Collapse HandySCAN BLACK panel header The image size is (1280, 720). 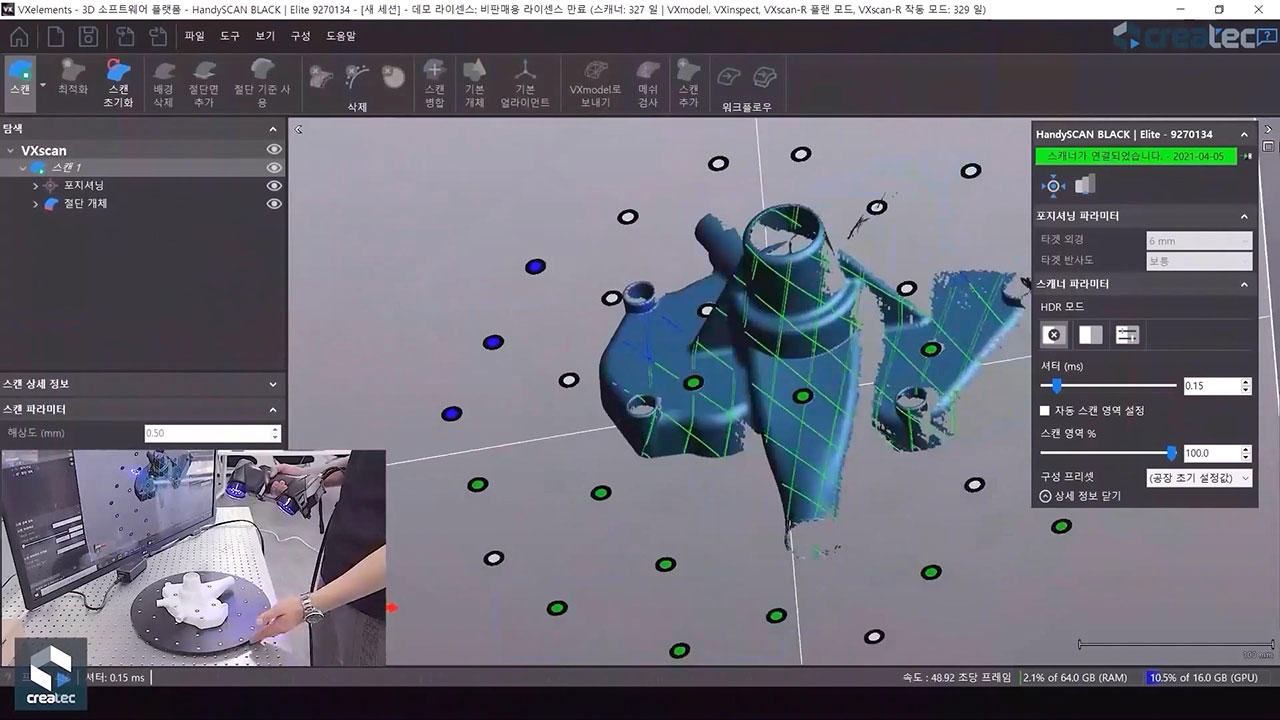pos(1244,134)
